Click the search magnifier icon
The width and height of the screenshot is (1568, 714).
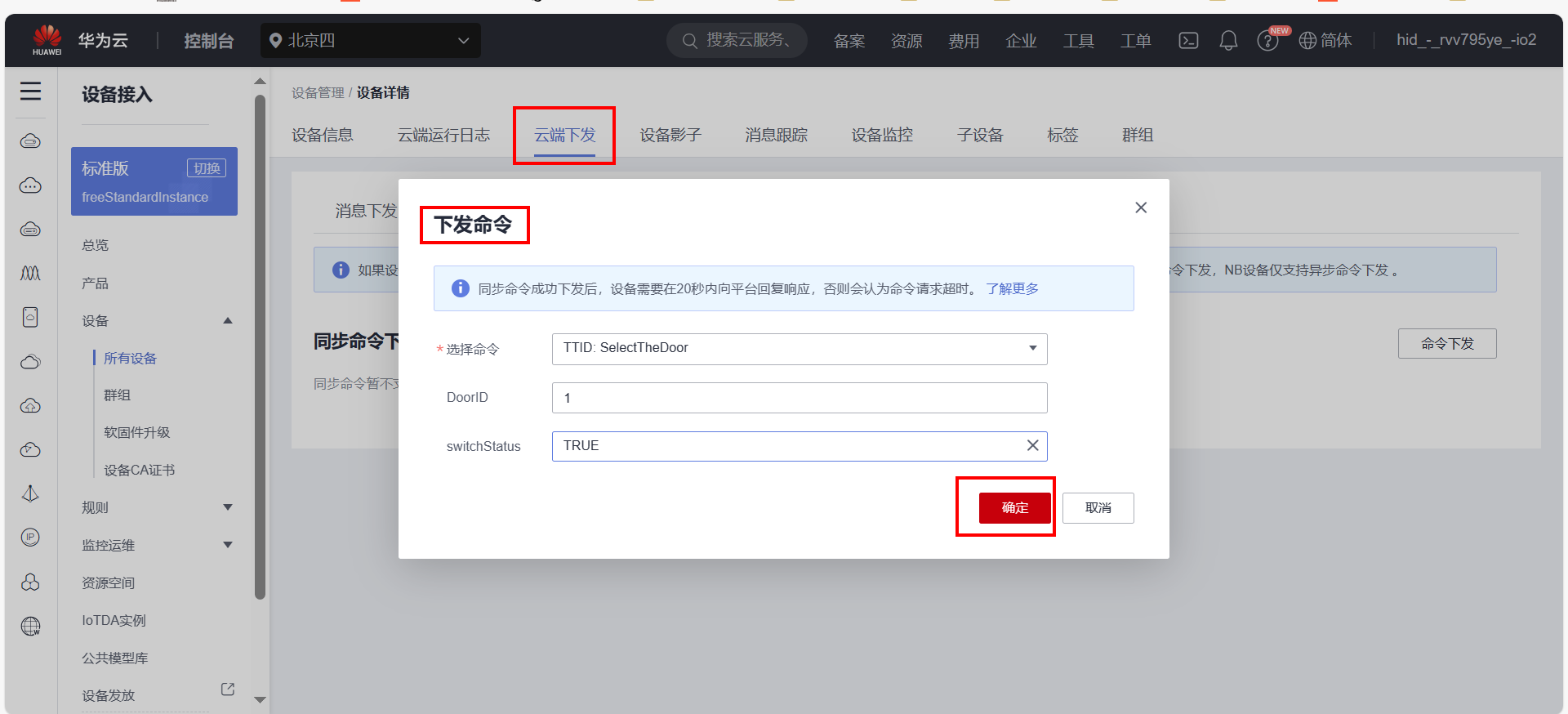pos(689,41)
